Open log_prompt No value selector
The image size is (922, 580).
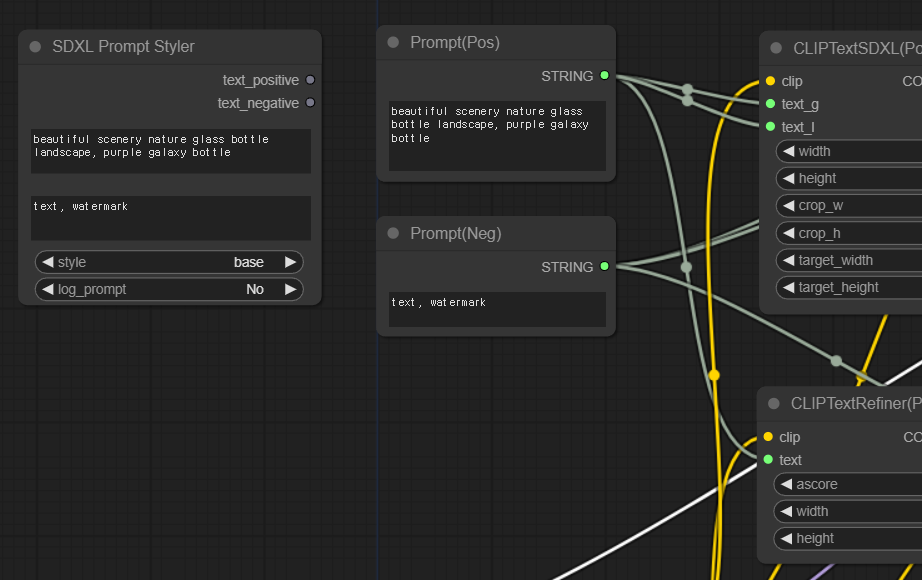[169, 289]
